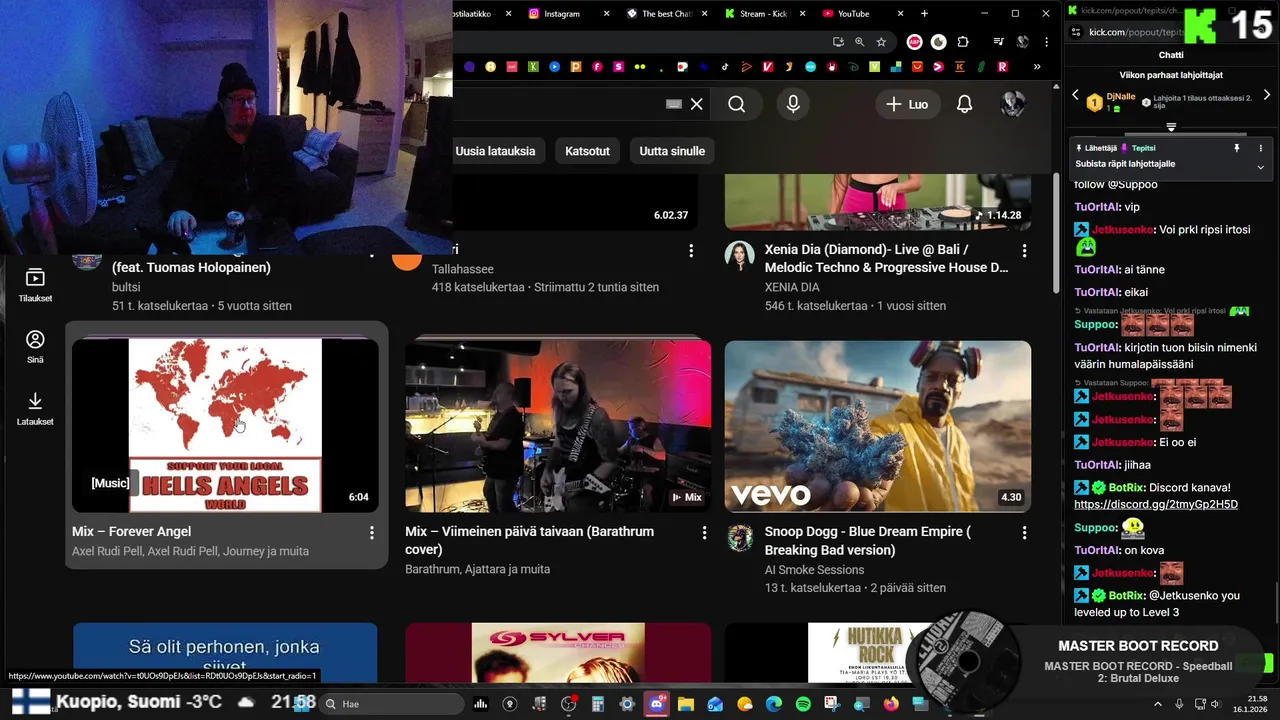This screenshot has height=720, width=1280.
Task: Open YouTube account avatar menu
Action: [x=1013, y=104]
